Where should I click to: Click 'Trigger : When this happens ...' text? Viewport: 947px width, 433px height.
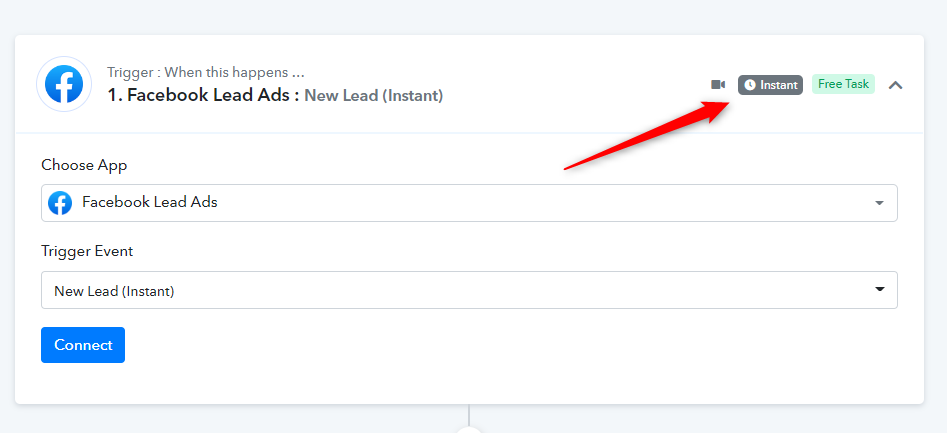[x=205, y=72]
